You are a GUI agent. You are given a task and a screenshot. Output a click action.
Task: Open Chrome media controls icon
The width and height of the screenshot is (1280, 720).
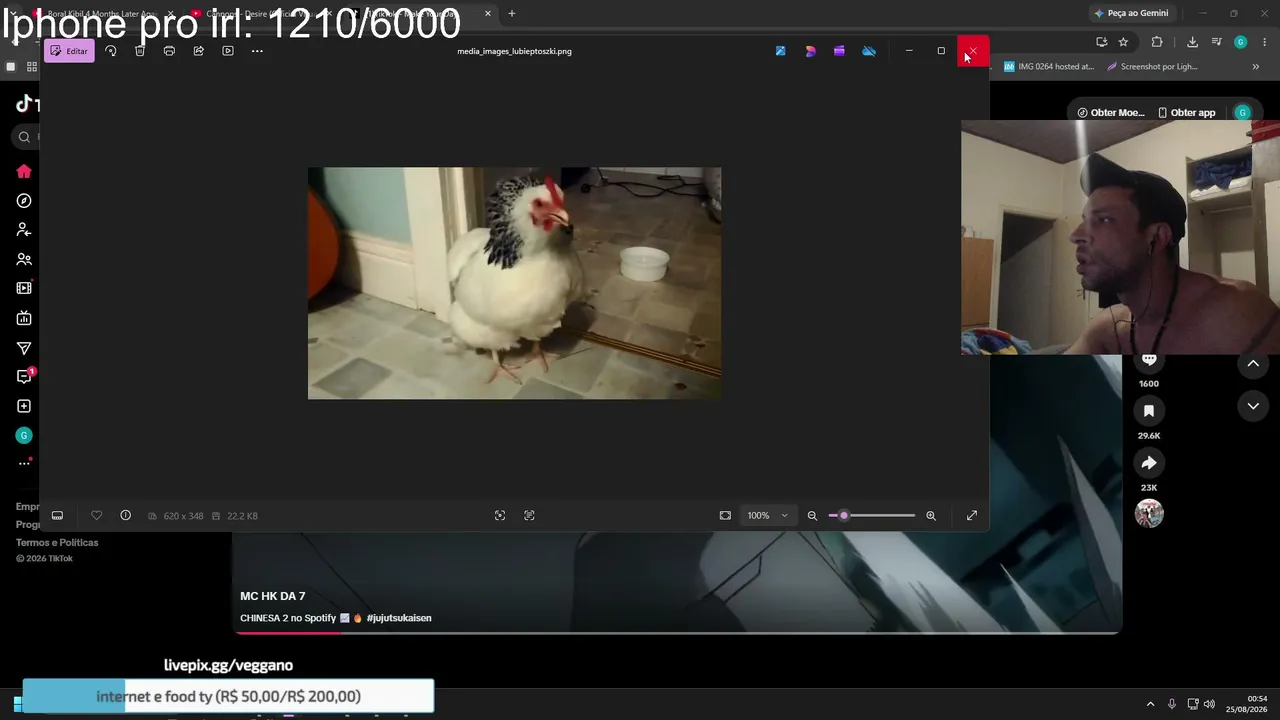(x=1216, y=42)
